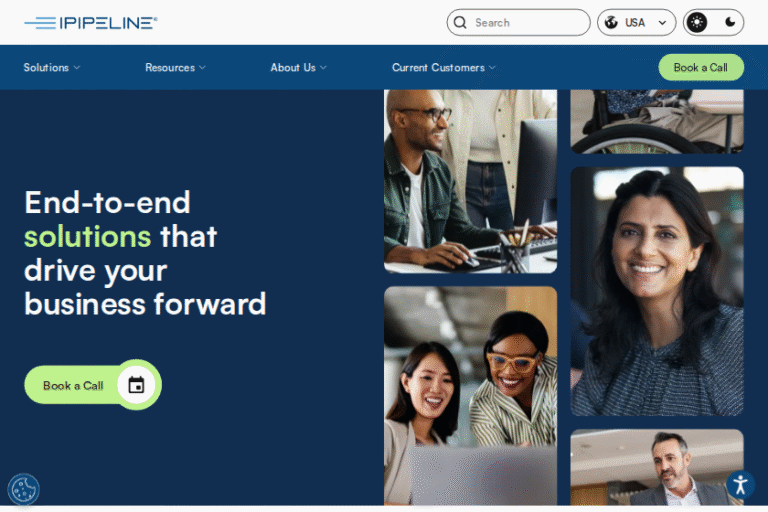Viewport: 768px width, 512px height.
Task: Click the calendar icon on Book a Call
Action: point(136,385)
